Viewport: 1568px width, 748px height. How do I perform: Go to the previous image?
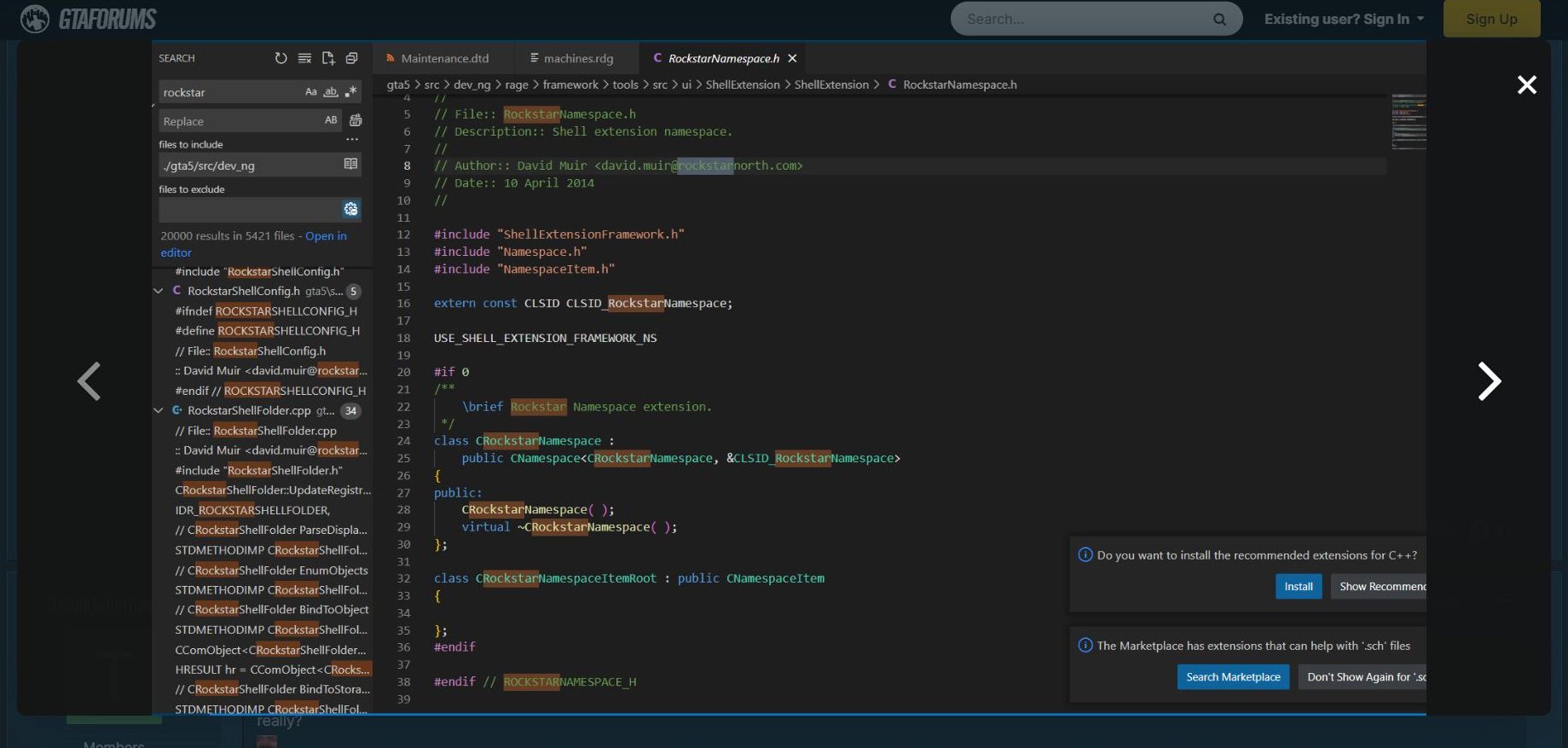click(89, 380)
